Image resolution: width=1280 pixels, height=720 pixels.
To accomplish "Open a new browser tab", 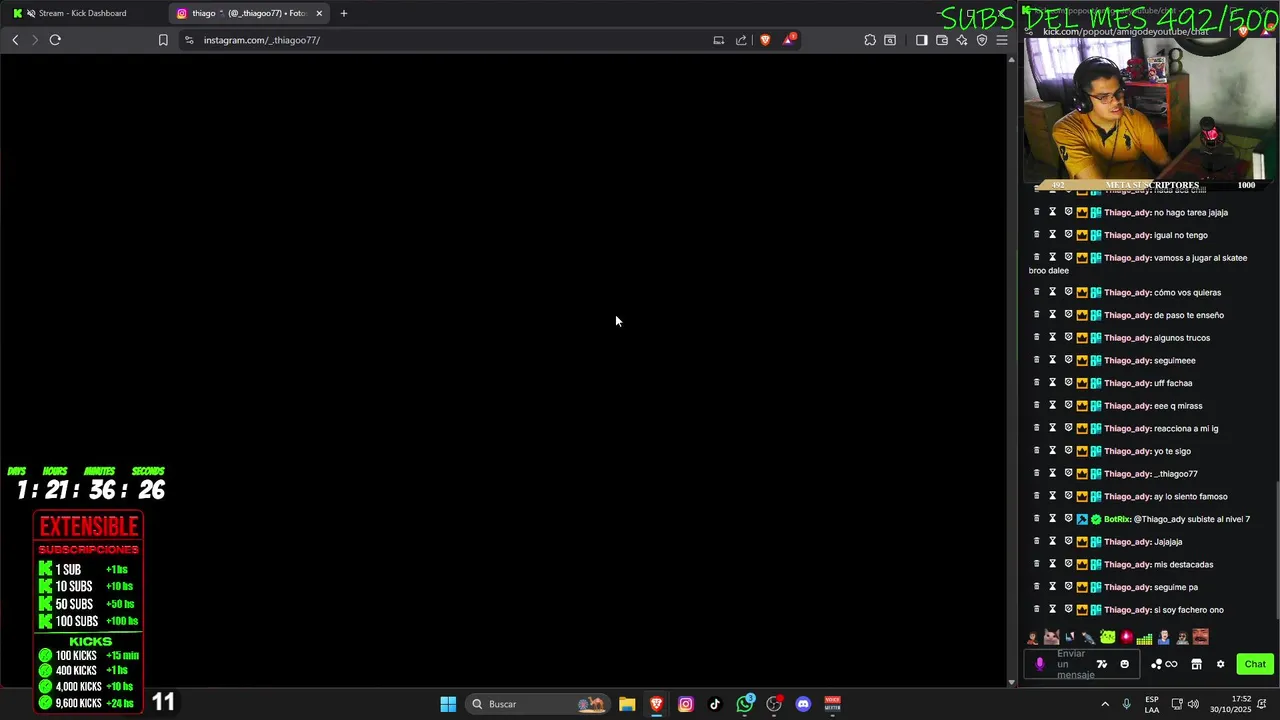I will (x=344, y=13).
